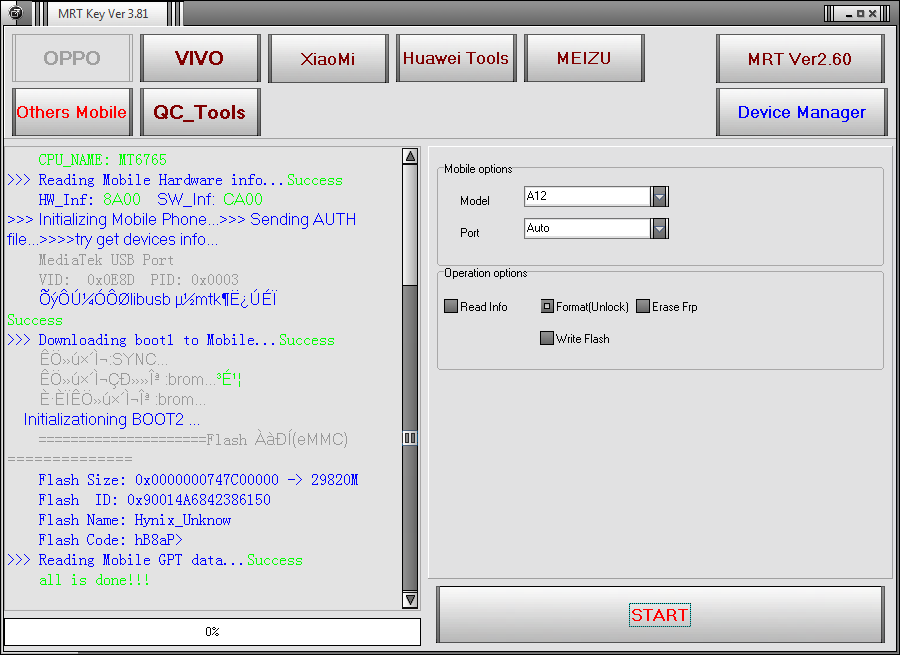
Task: Enable the Write Flash checkbox
Action: (x=546, y=338)
